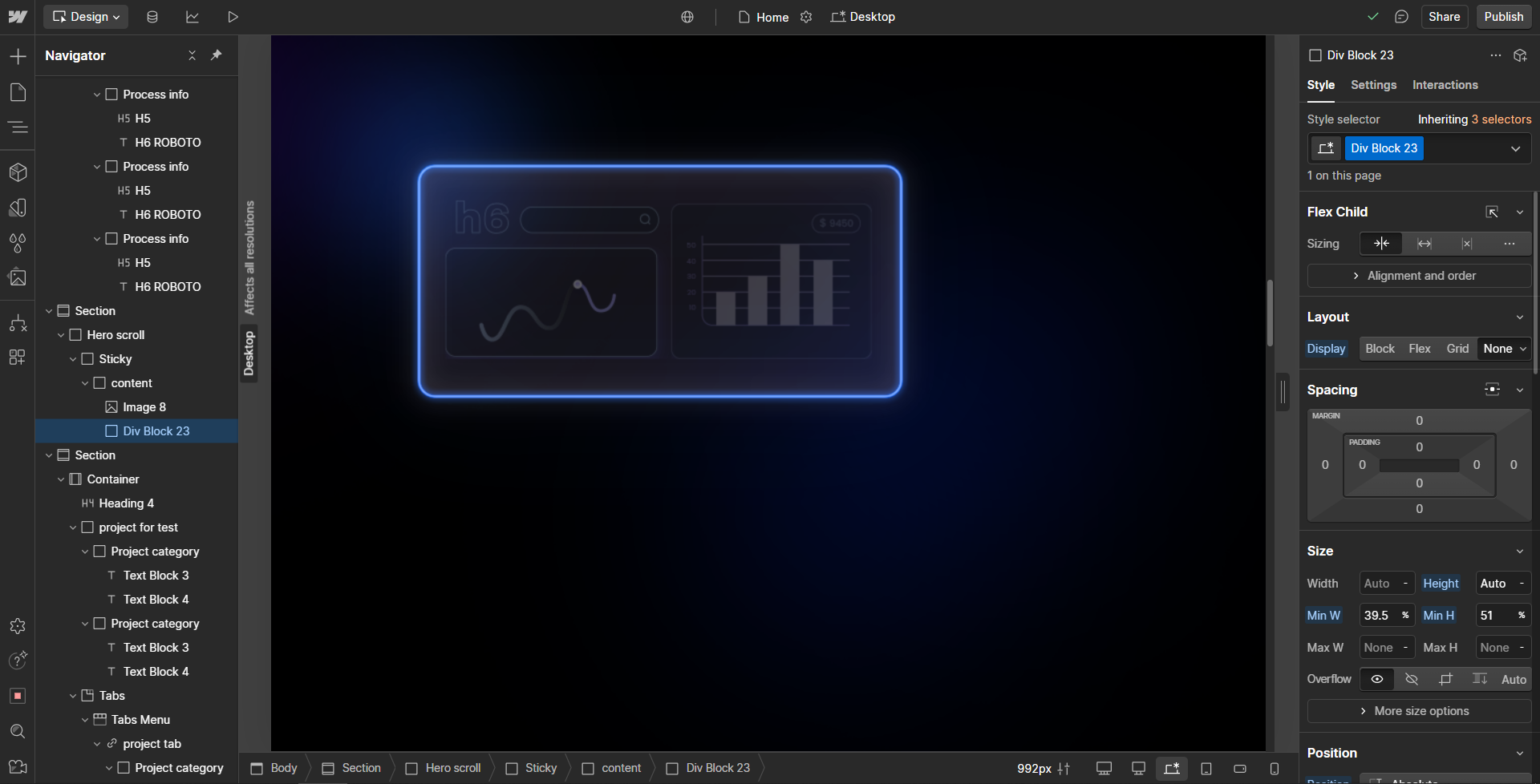The image size is (1540, 784).
Task: Click the top padding control in Spacing
Action: [x=1420, y=447]
